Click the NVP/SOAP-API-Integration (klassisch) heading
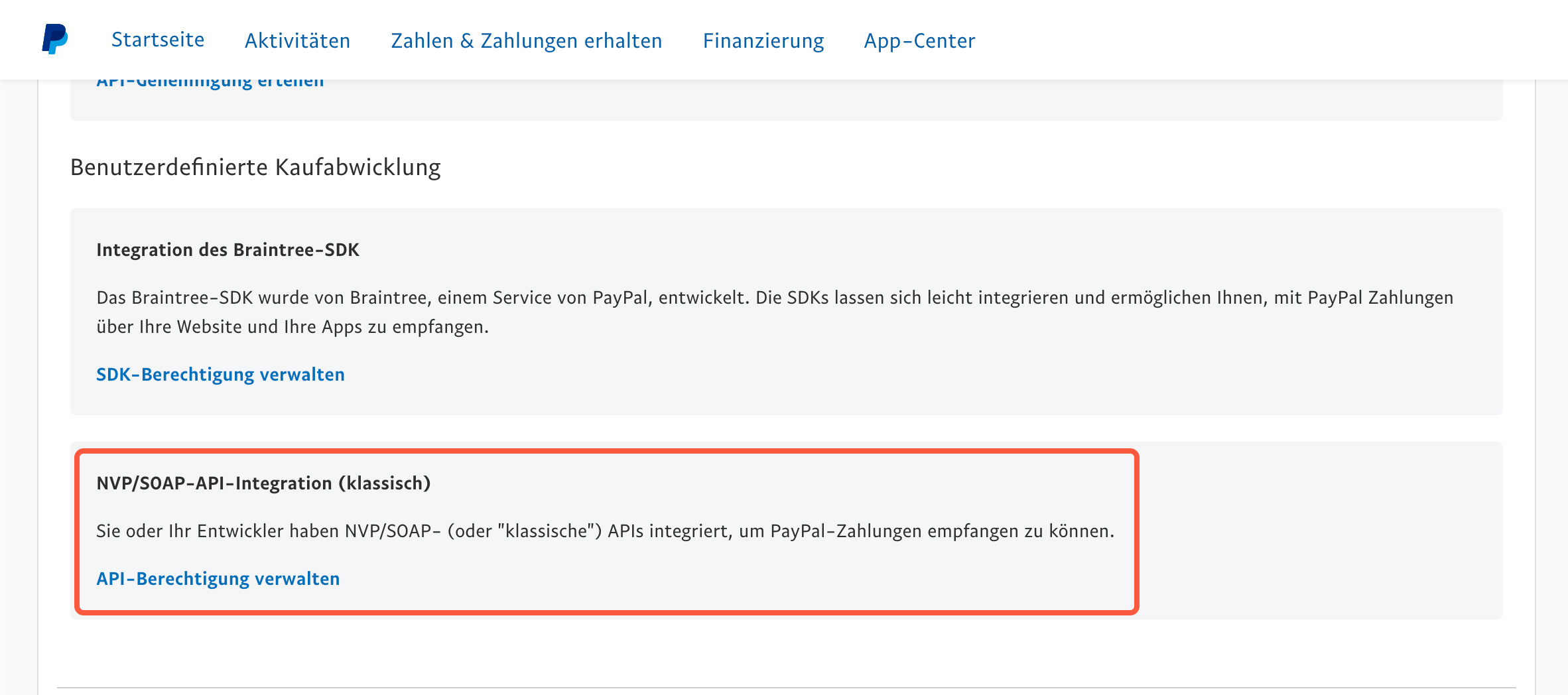The image size is (1568, 695). pos(263,483)
